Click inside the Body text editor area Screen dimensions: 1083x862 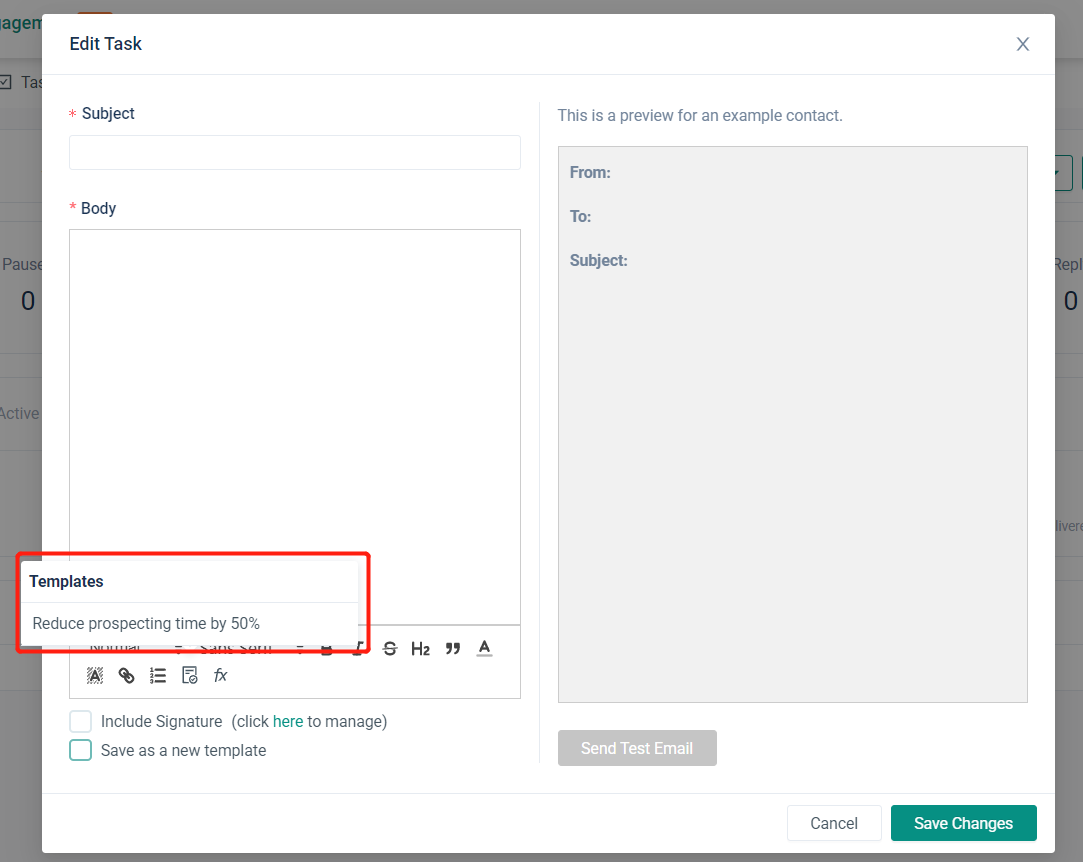pos(294,400)
